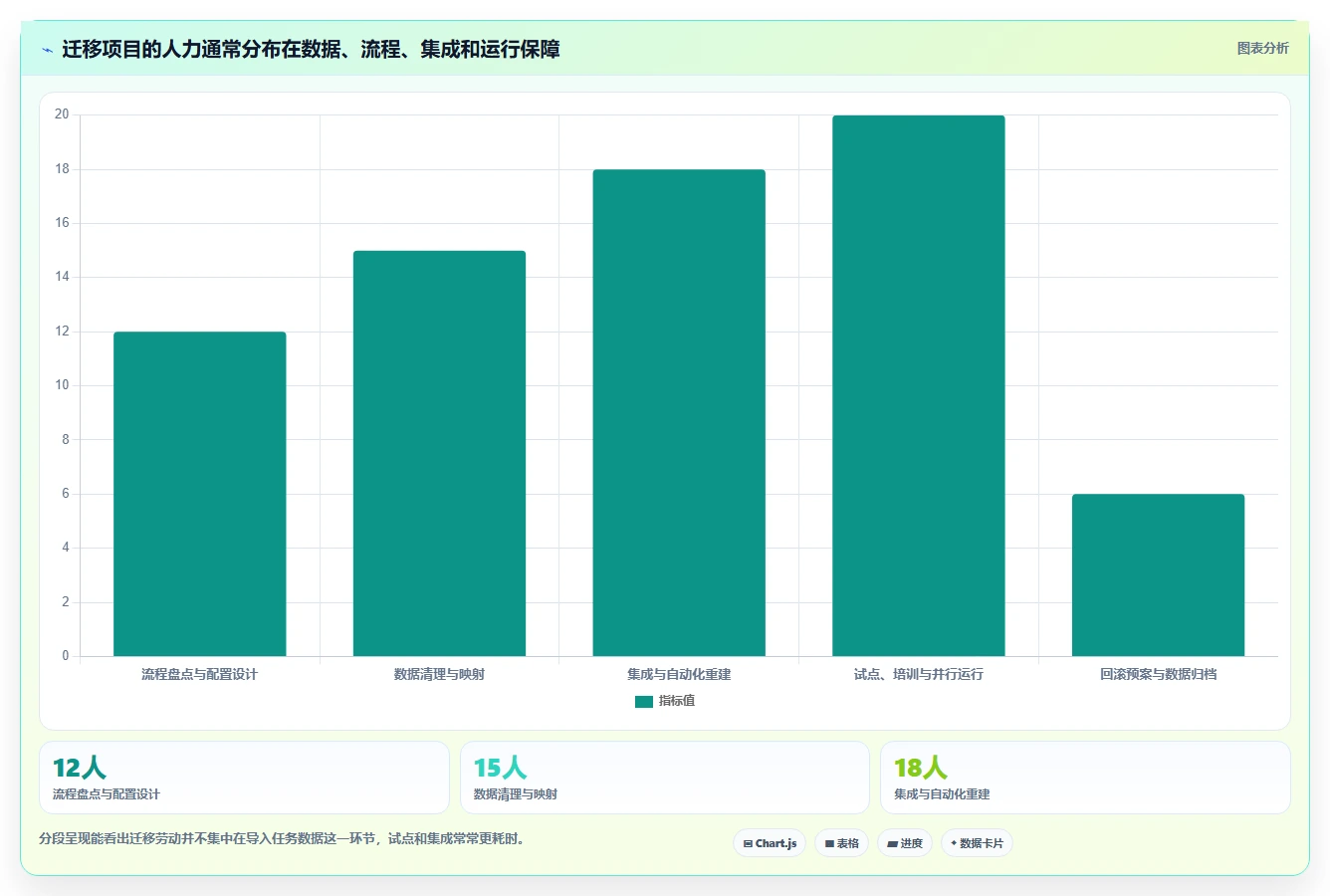Click the 回滚预案与数据归档 x-axis label

pos(1159,674)
